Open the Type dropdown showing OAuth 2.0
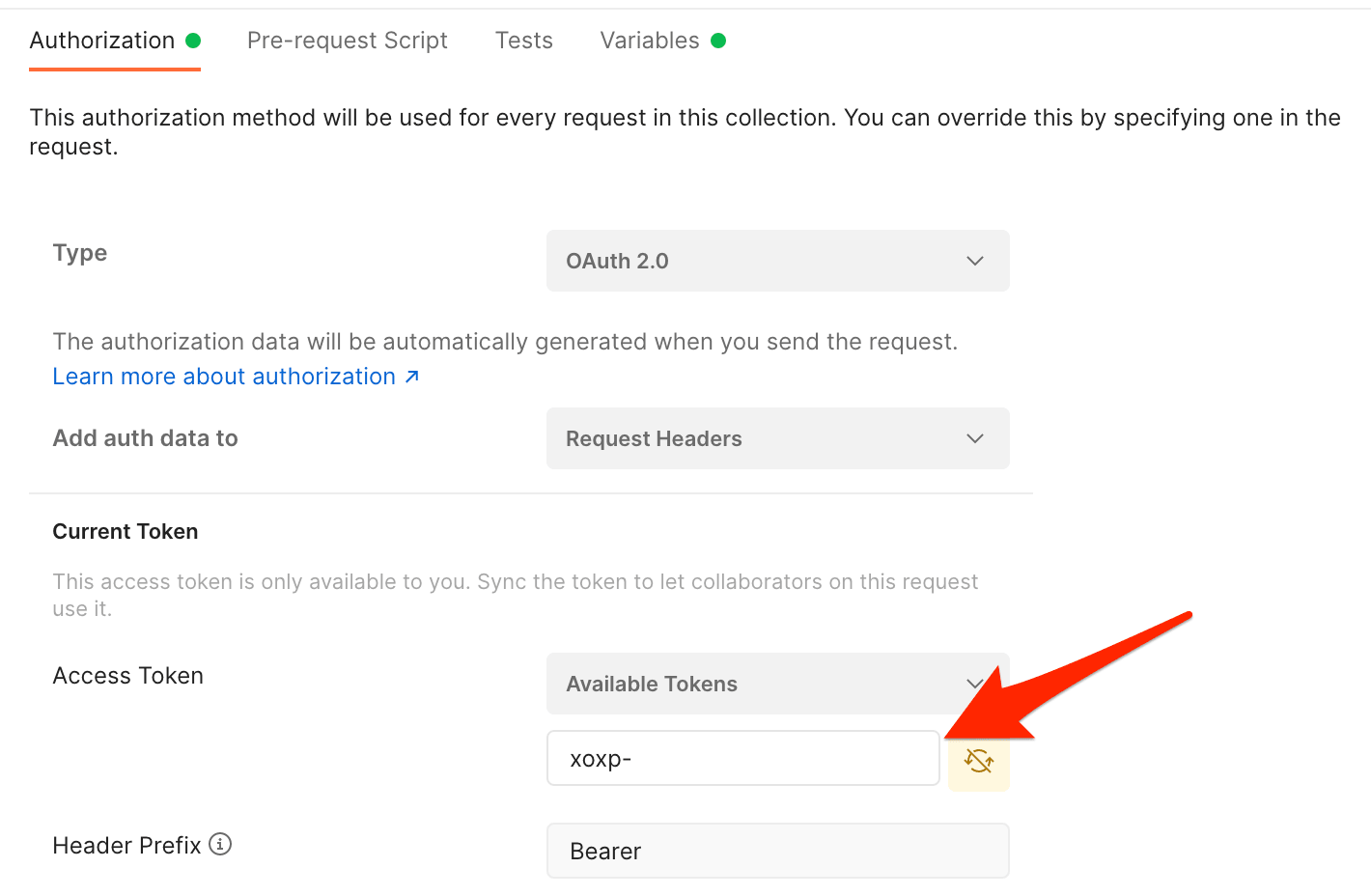 tap(777, 261)
